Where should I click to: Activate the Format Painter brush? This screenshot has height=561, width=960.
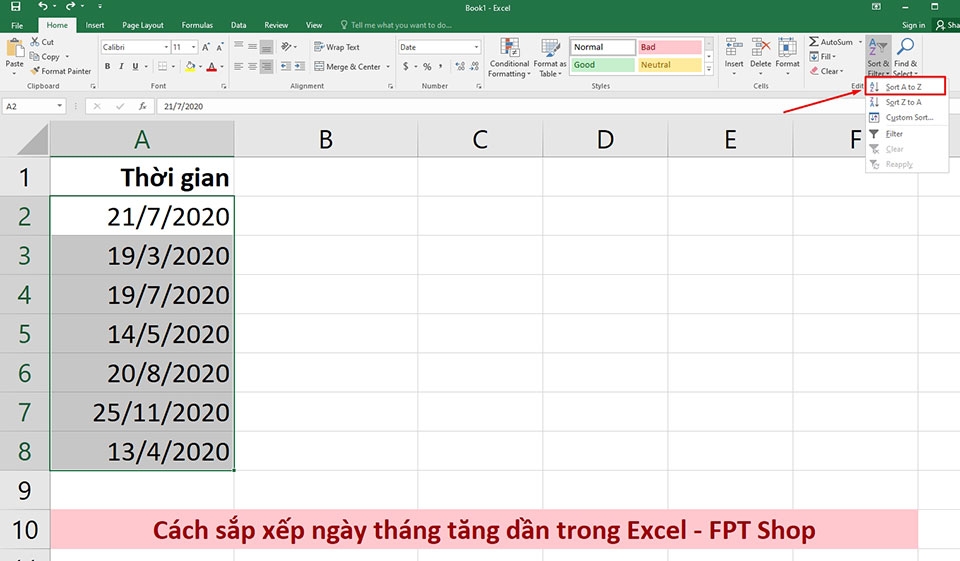point(61,71)
